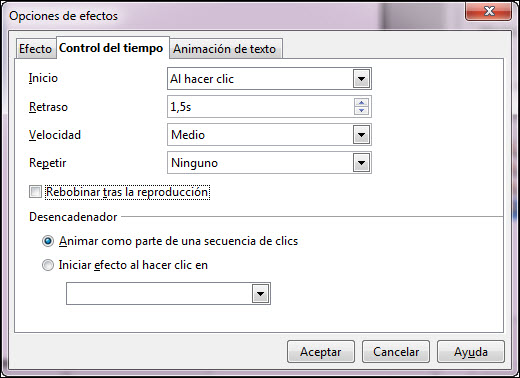Viewport: 520px width, 378px height.
Task: Click the Retraso label
Action: 48,107
